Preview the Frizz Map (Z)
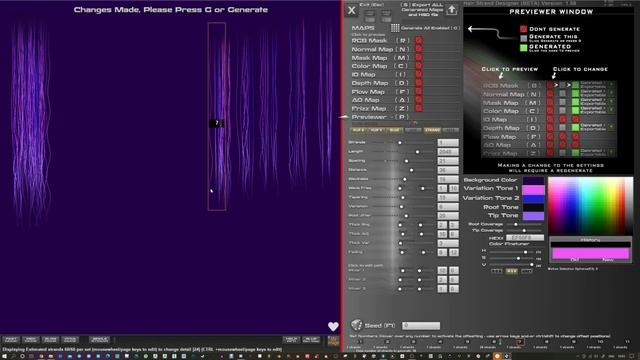This screenshot has height=360, width=640. pyautogui.click(x=380, y=108)
